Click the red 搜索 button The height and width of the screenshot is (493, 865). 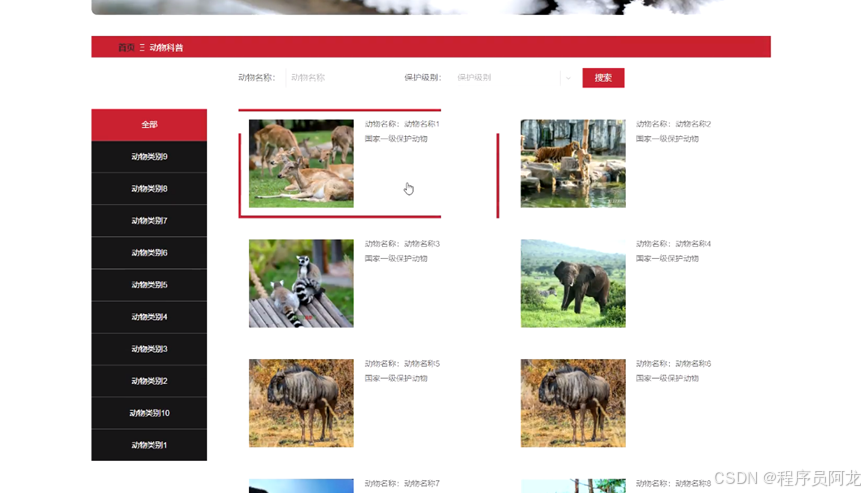pyautogui.click(x=603, y=78)
